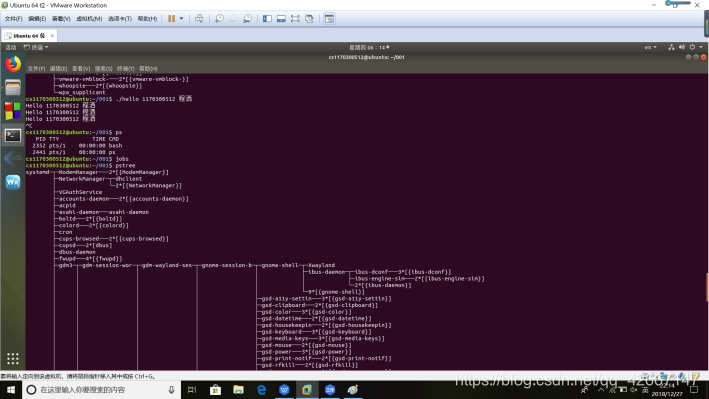Open the terminal 搜索(S) menu

point(104,68)
